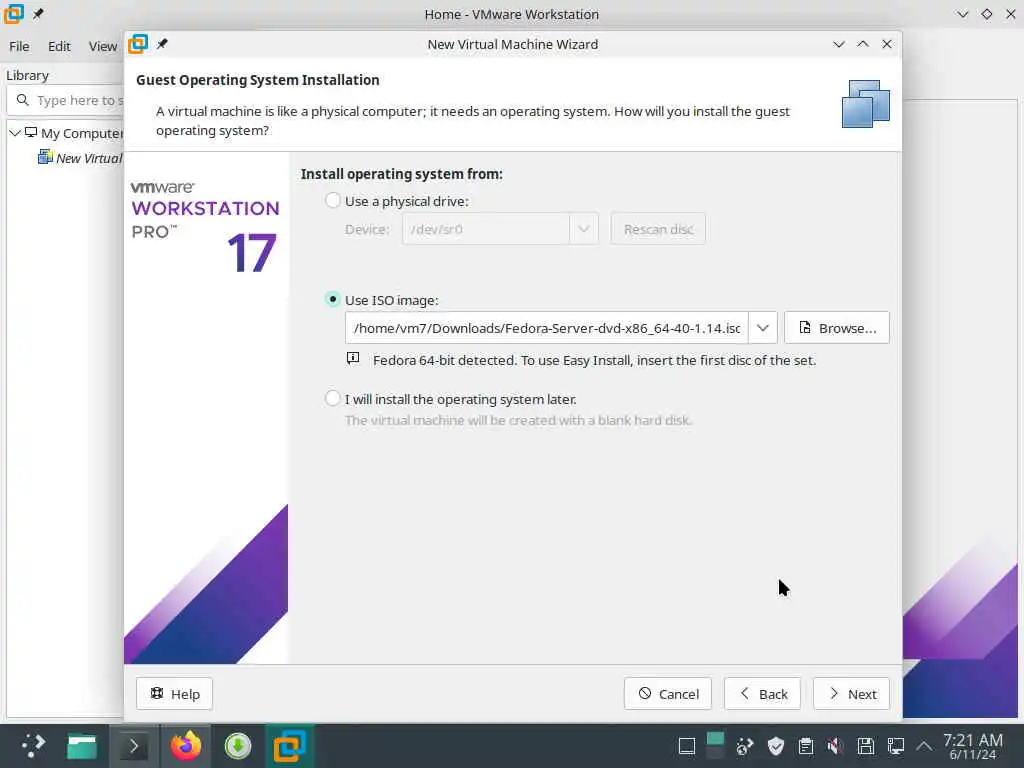This screenshot has width=1024, height=768.
Task: Open the application launcher in taskbar
Action: tap(33, 745)
